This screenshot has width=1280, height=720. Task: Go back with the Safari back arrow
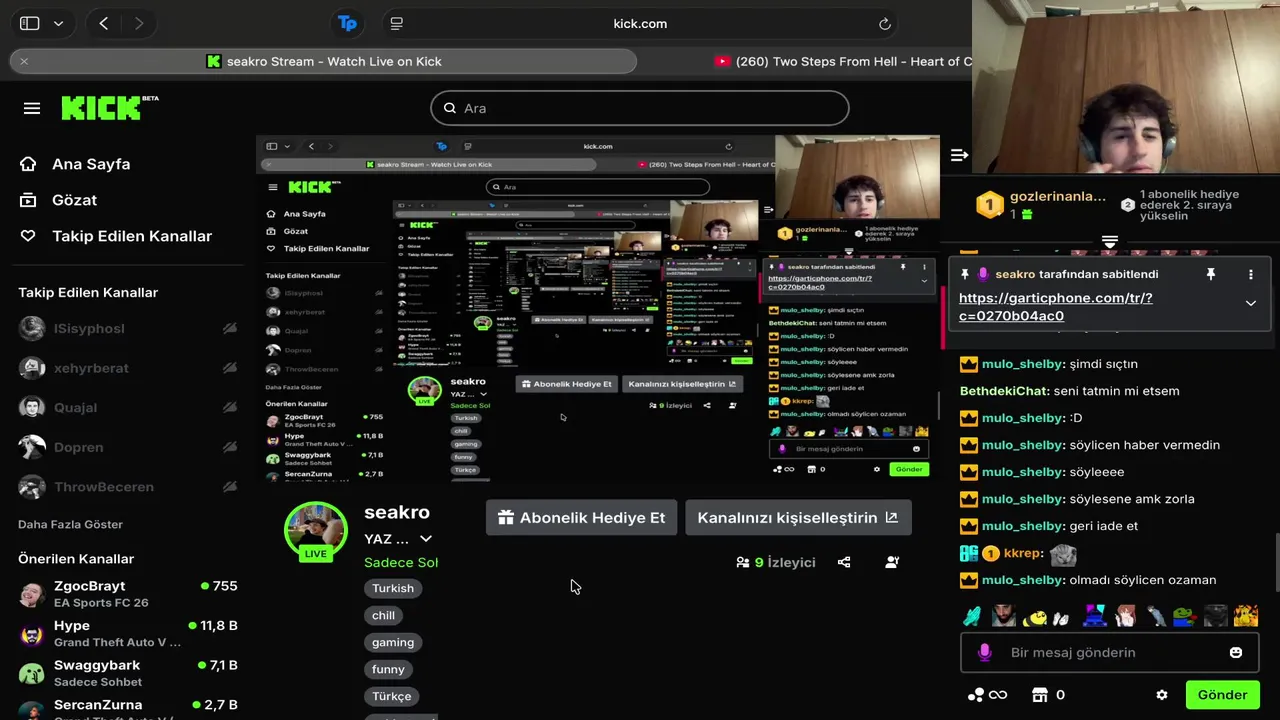point(103,23)
